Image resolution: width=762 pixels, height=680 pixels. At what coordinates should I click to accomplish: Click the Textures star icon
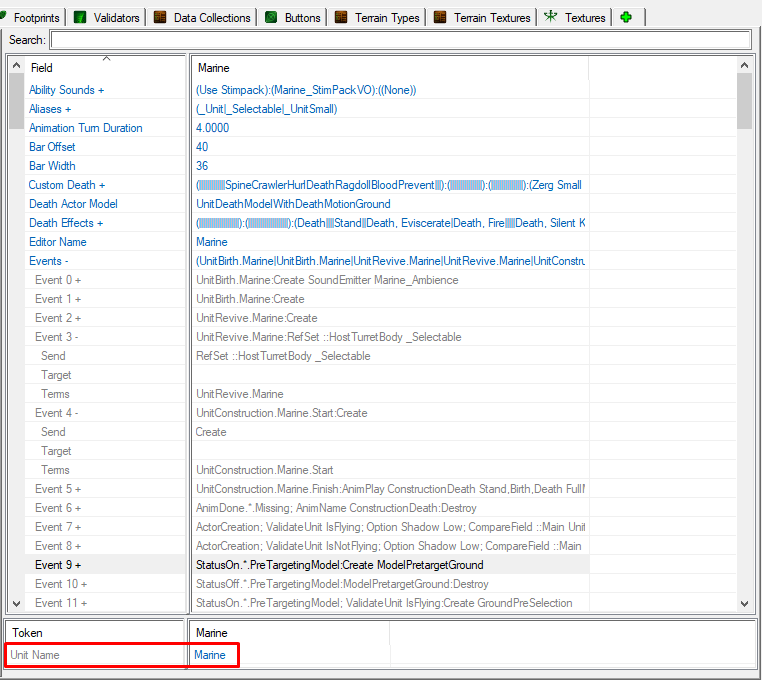[551, 17]
